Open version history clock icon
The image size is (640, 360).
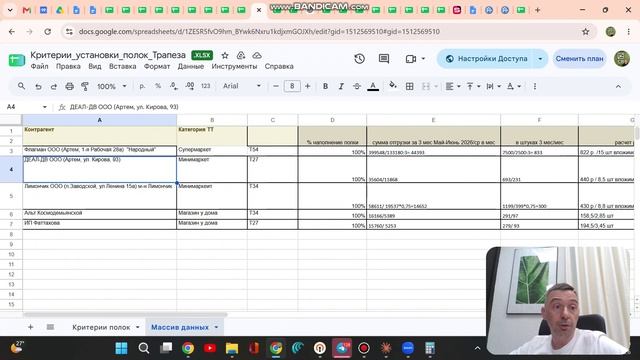(x=360, y=59)
